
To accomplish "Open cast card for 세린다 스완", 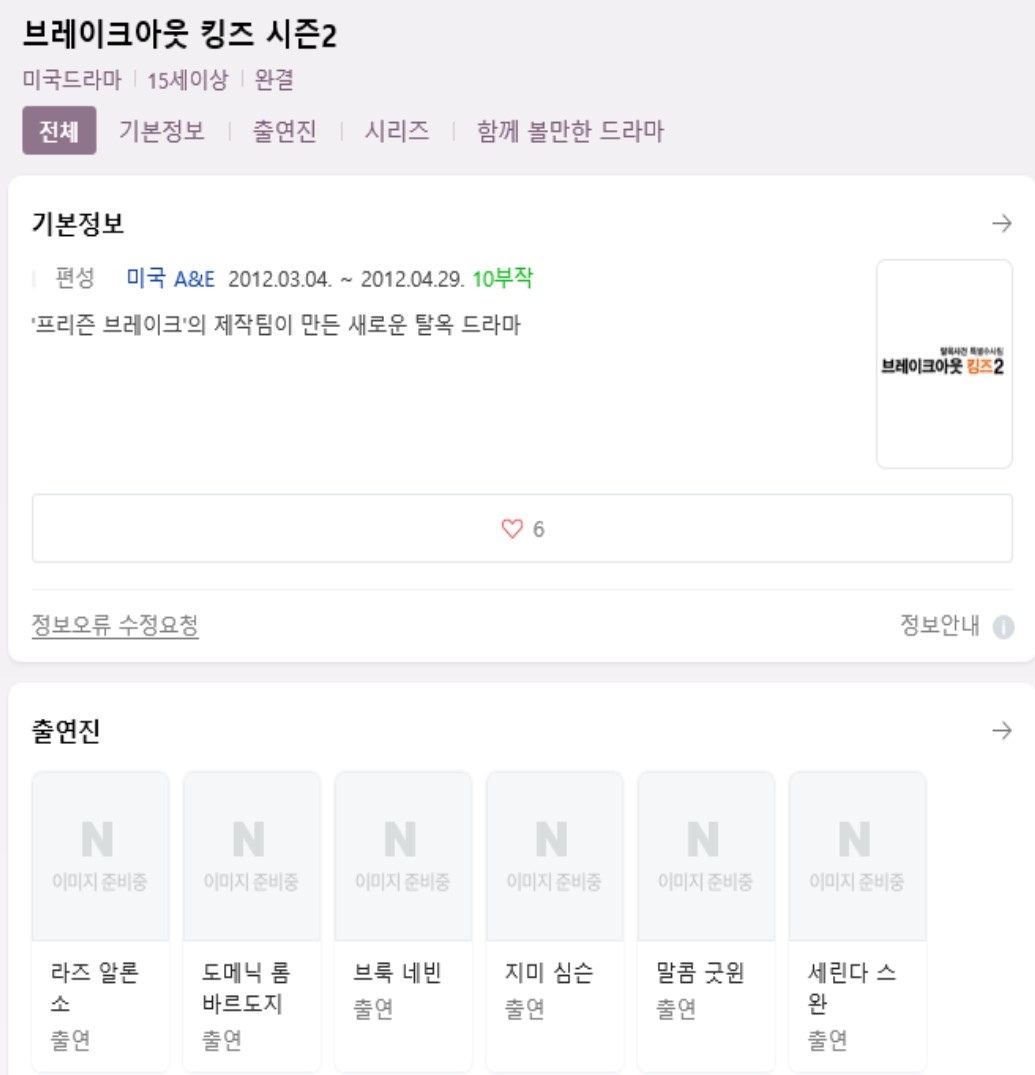I will click(858, 921).
